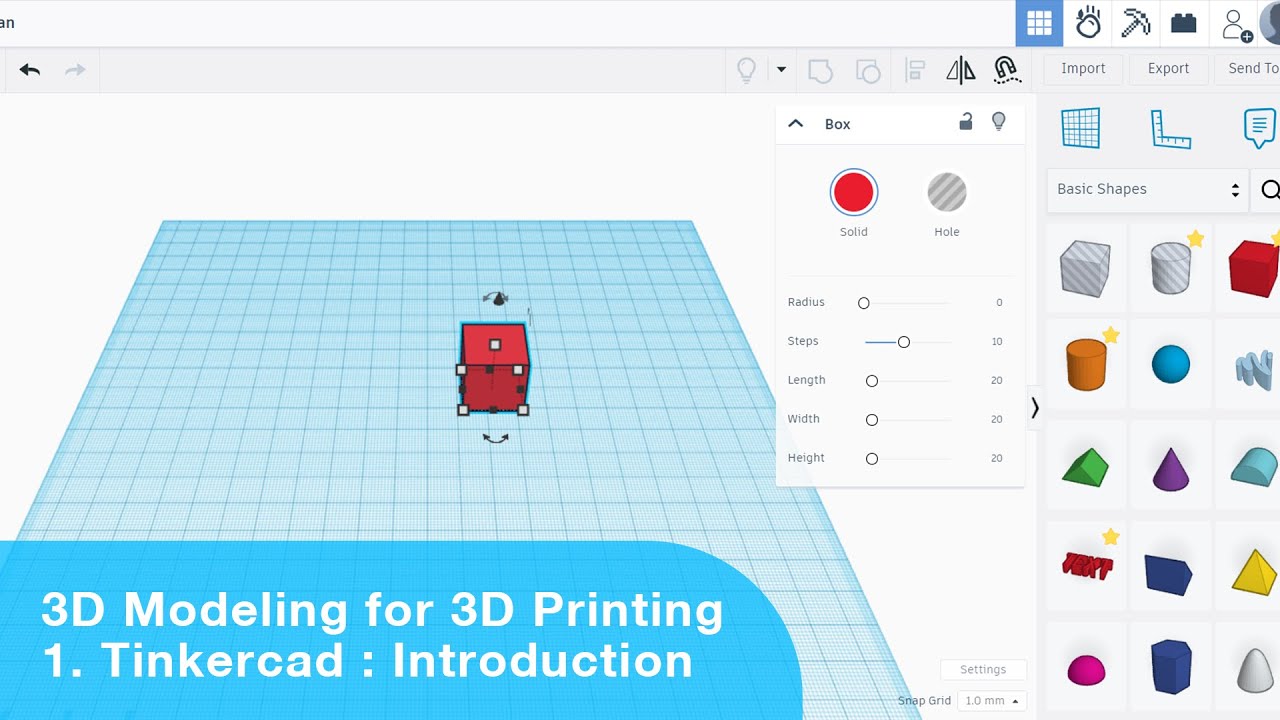Toggle show all lightbulb in toolbar
This screenshot has width=1280, height=720.
[x=746, y=70]
